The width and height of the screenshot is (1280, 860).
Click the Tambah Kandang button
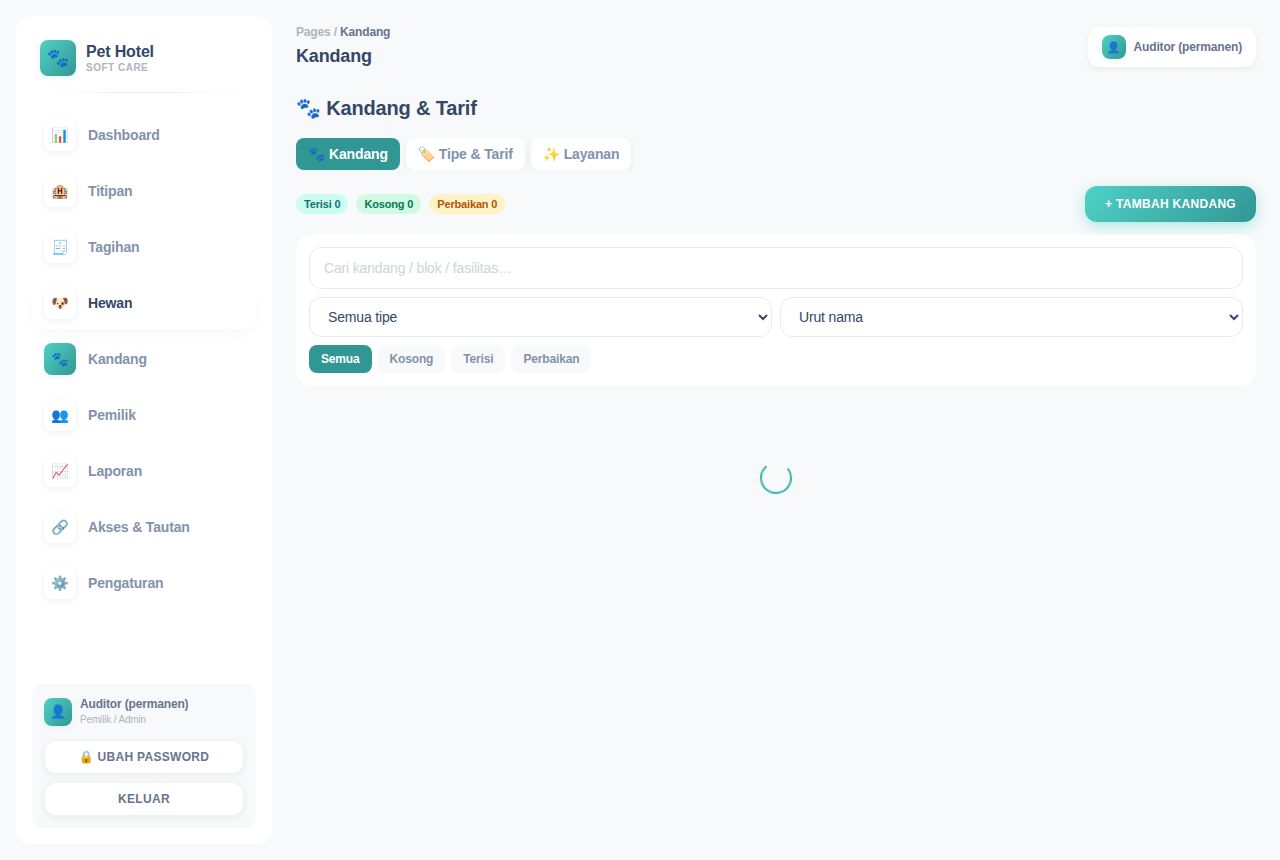coord(1170,204)
